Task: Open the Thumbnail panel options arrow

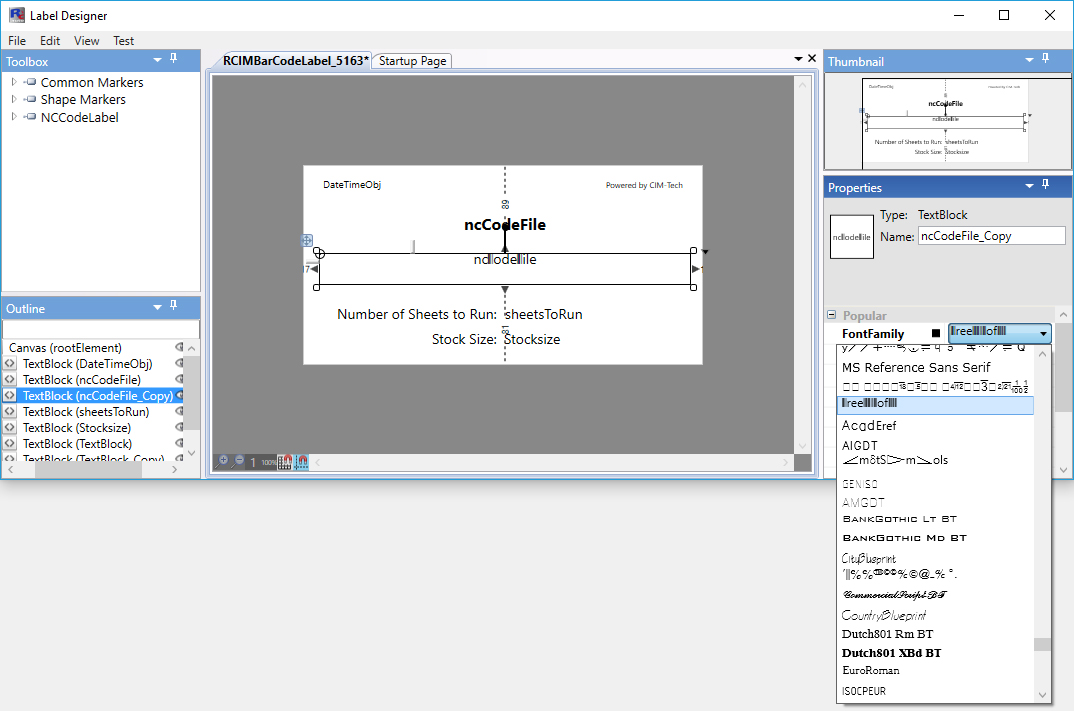Action: tap(1029, 60)
